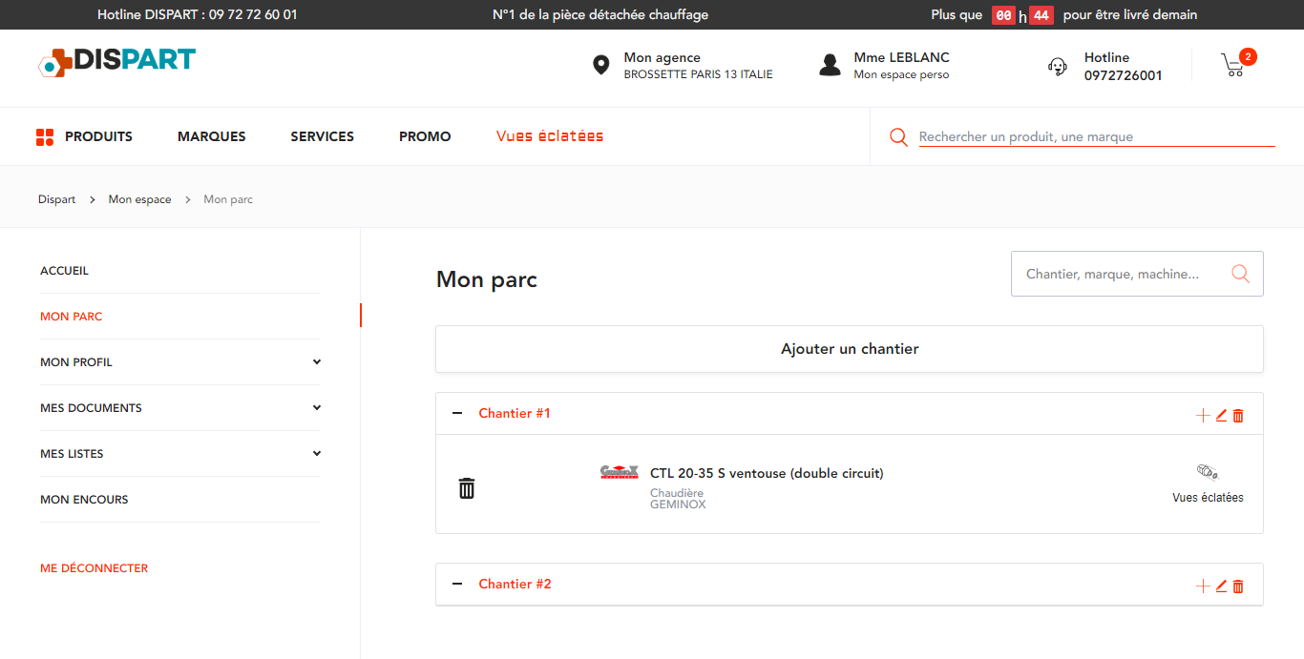Click the Mon agence location pin icon
The width and height of the screenshot is (1304, 659).
click(600, 64)
